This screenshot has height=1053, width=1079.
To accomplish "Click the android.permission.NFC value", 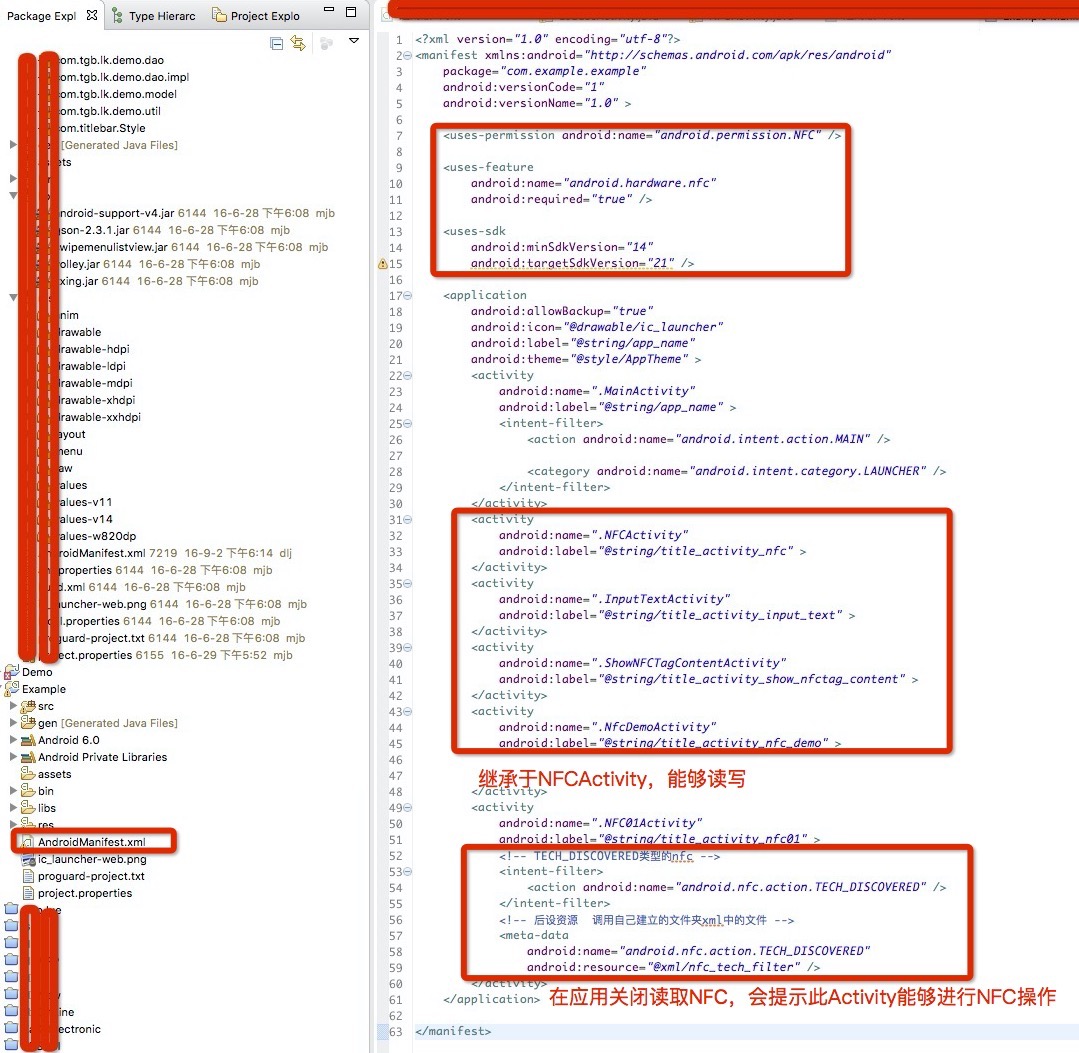I will [738, 135].
